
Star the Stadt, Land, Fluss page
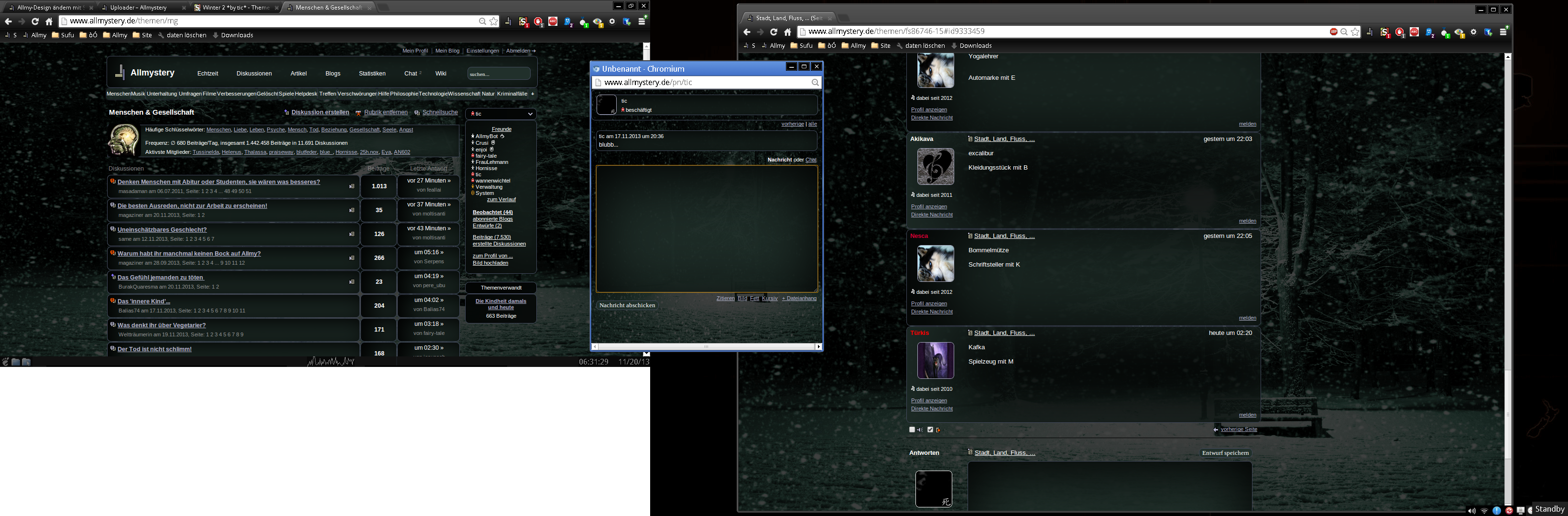pyautogui.click(x=1355, y=32)
